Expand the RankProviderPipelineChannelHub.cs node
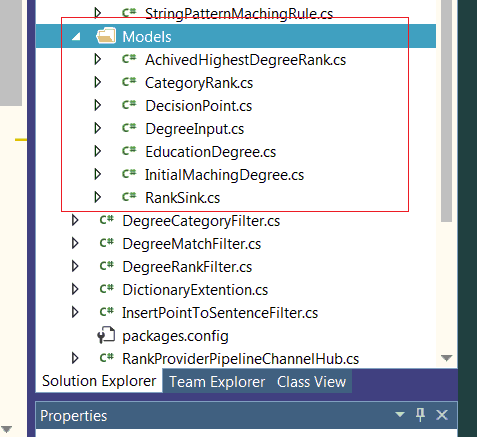Viewport: 479px width, 437px height. click(x=75, y=358)
